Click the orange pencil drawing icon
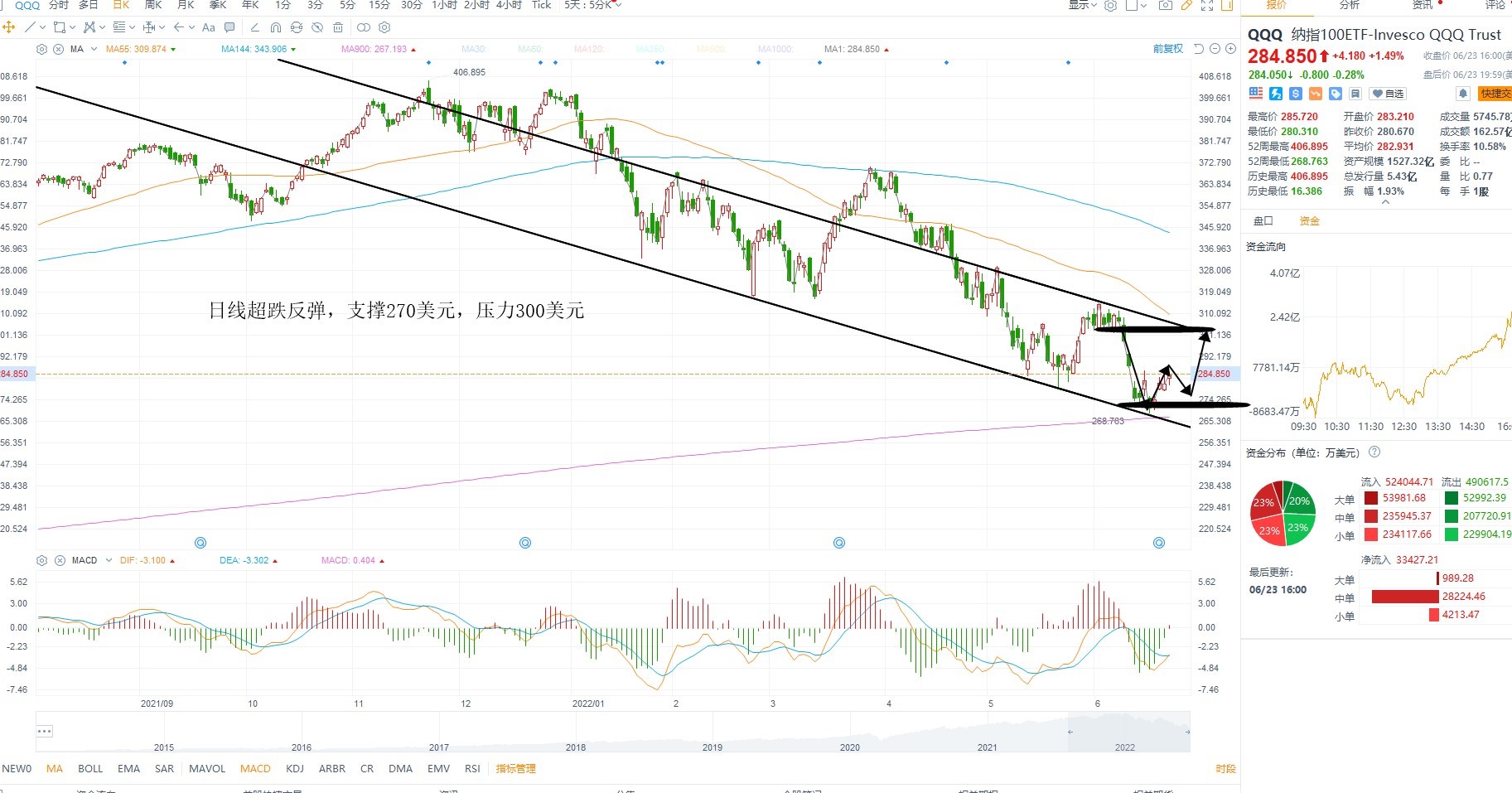1512x793 pixels. click(x=1186, y=5)
